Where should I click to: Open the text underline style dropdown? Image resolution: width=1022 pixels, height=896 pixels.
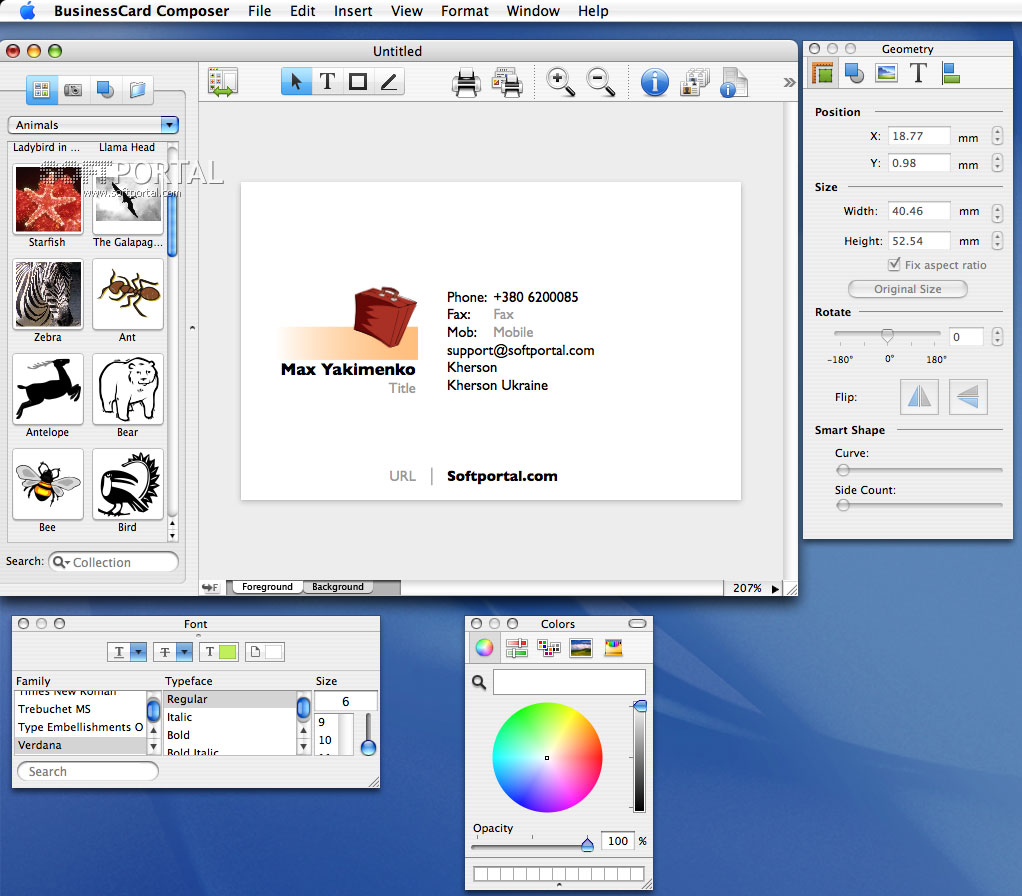point(138,652)
